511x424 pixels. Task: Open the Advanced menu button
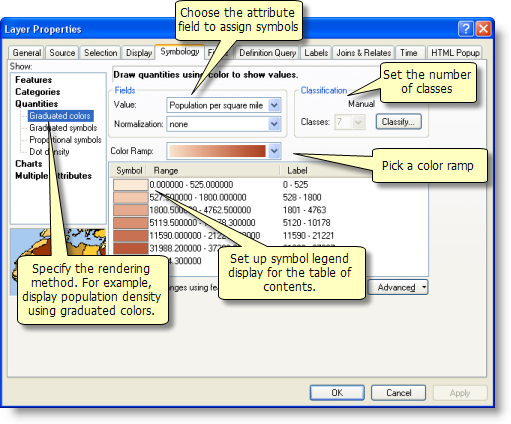(x=398, y=287)
